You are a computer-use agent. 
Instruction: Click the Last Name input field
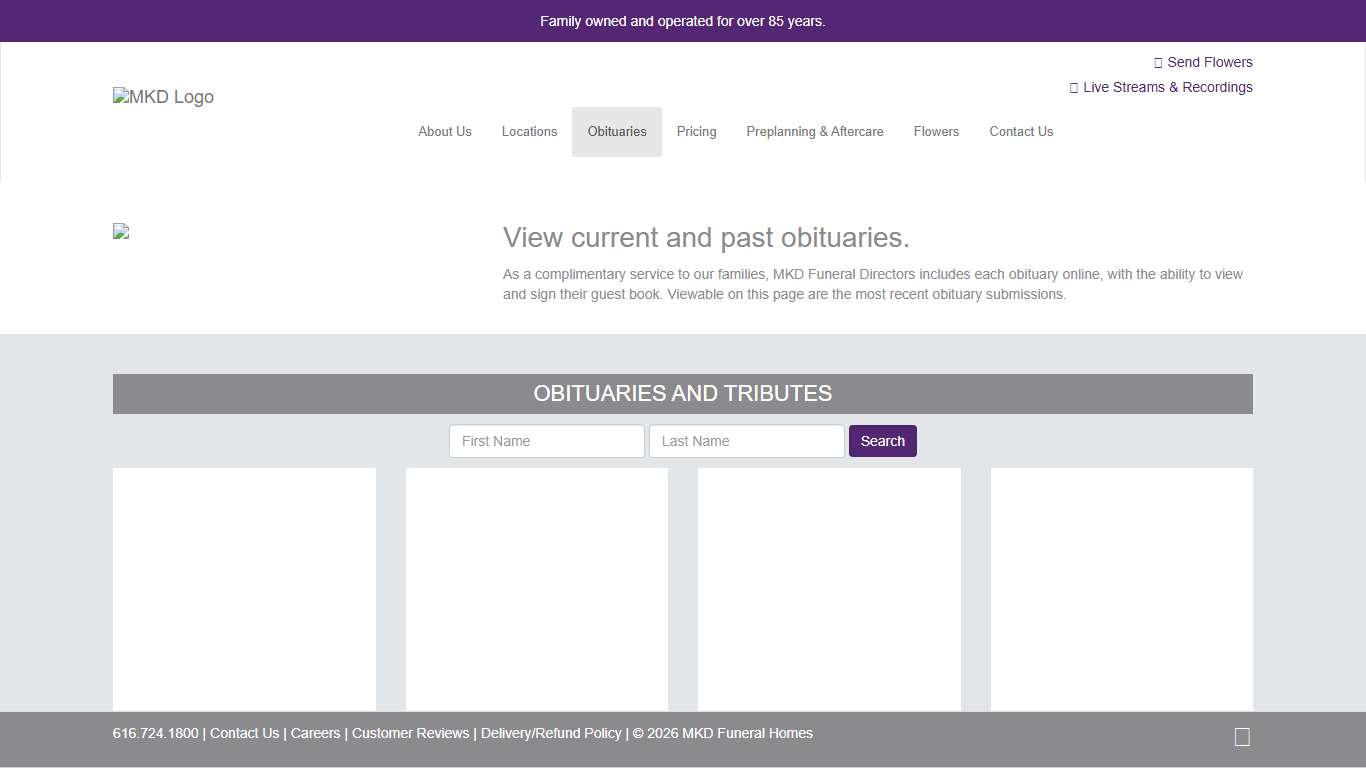(746, 441)
